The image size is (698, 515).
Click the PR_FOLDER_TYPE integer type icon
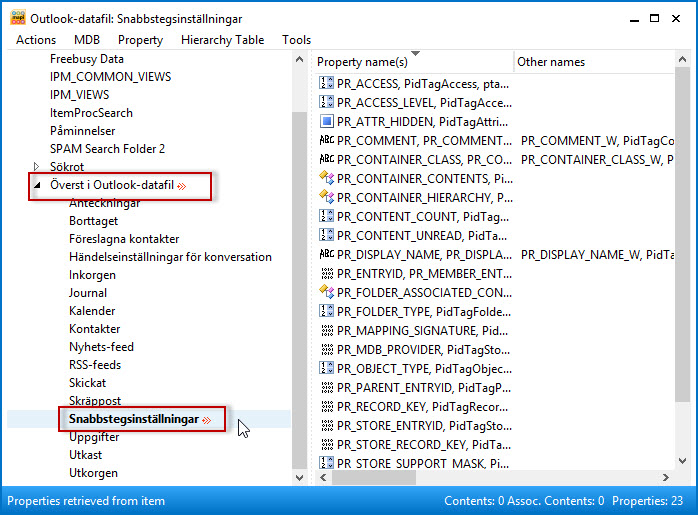click(x=326, y=311)
